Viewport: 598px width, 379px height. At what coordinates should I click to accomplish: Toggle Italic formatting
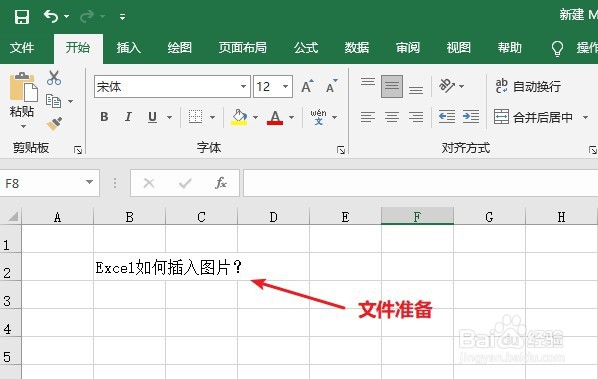128,117
